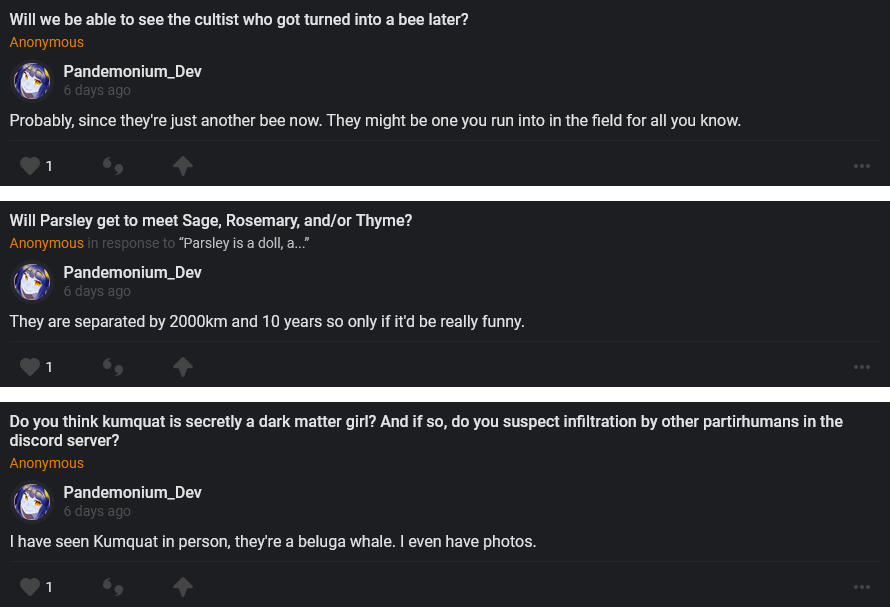Open the Parsley, Sage, Rosemary question
The width and height of the screenshot is (890, 607).
(x=211, y=220)
